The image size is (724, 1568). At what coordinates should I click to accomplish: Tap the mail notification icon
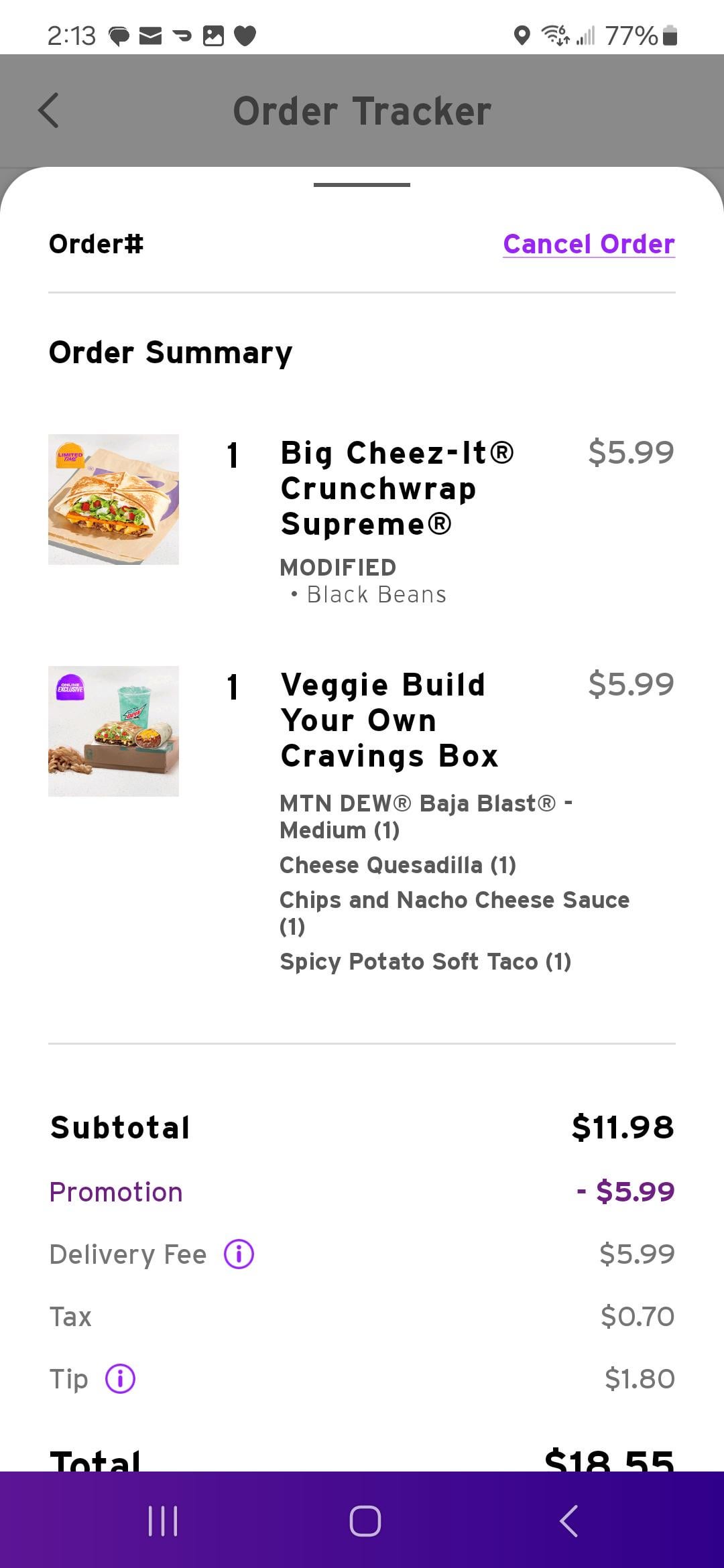[150, 36]
